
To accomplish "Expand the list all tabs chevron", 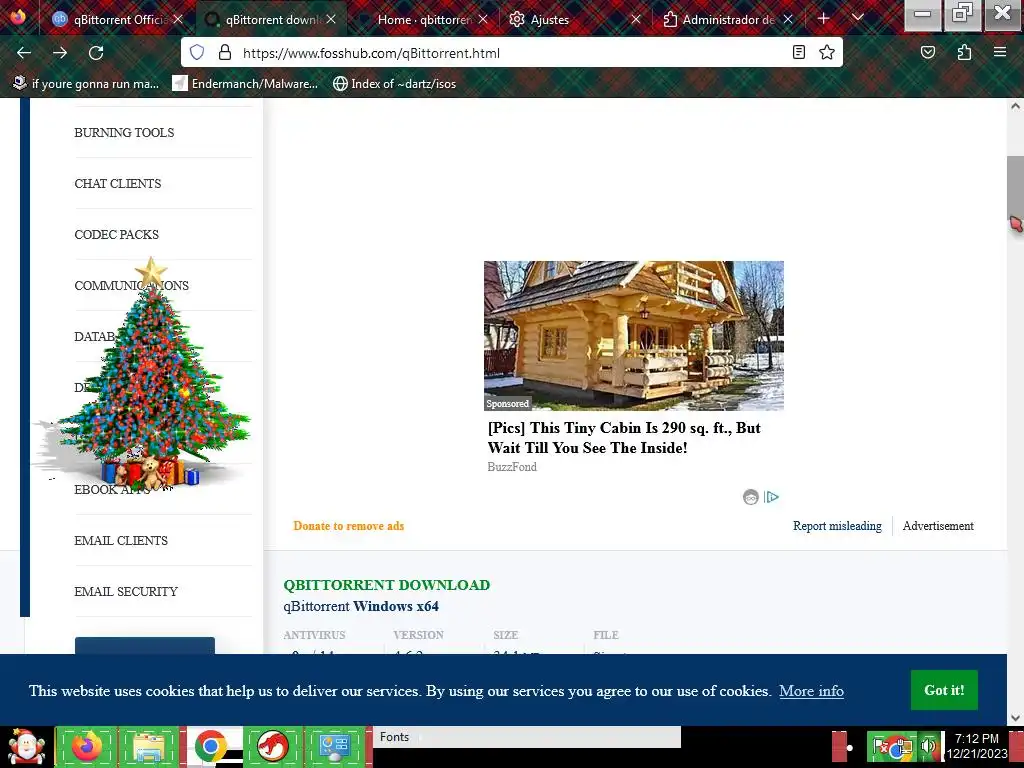I will 858,18.
